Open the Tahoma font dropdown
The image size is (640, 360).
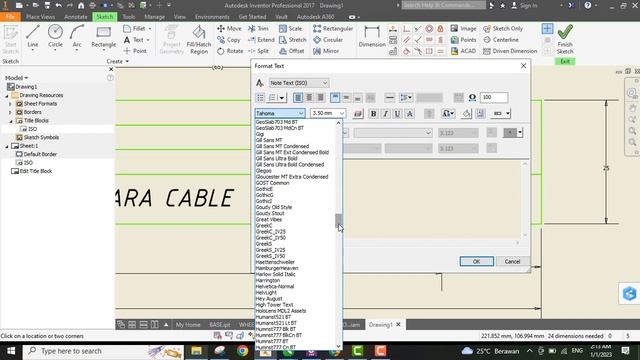click(280, 113)
